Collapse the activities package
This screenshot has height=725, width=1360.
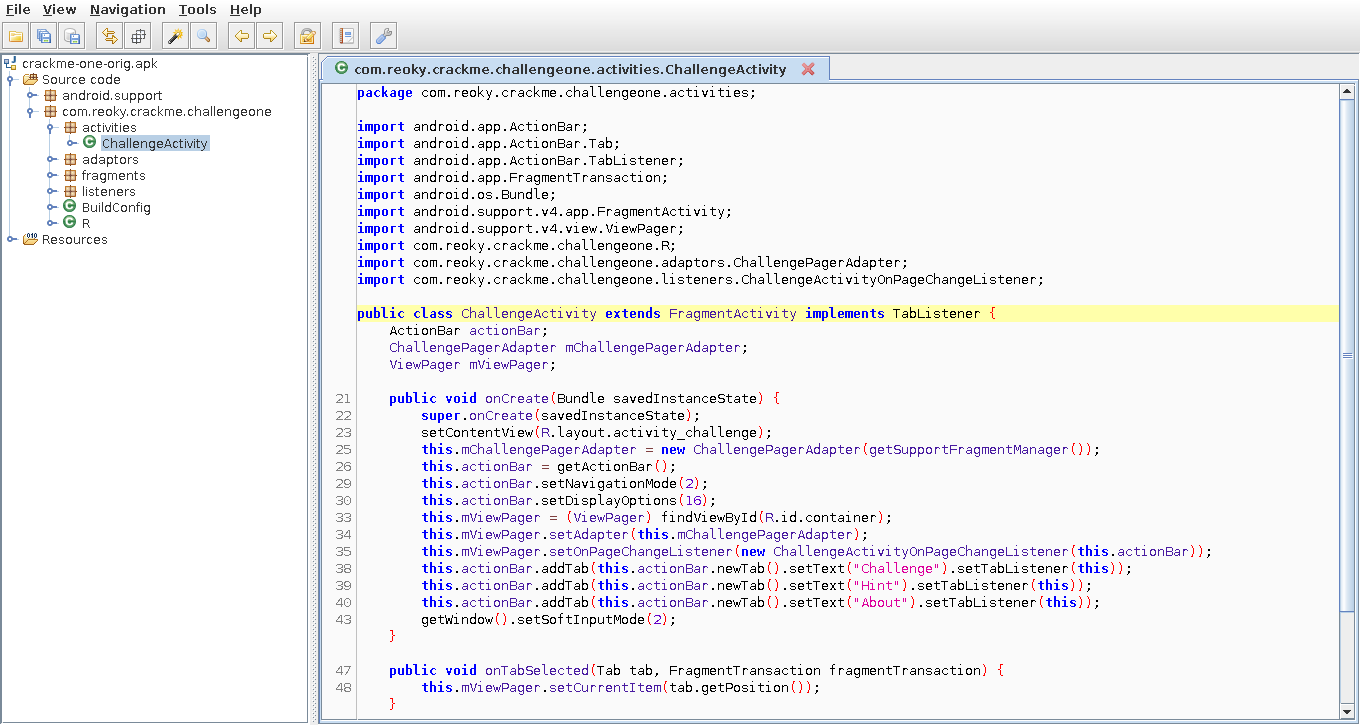51,128
